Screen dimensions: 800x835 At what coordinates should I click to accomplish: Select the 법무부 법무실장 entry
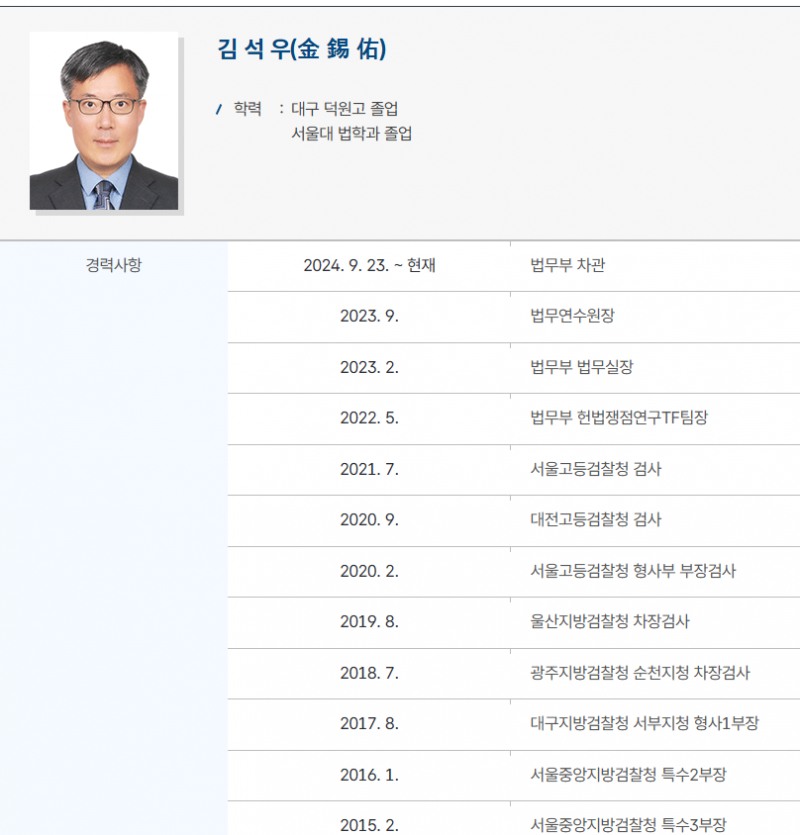[x=568, y=368]
